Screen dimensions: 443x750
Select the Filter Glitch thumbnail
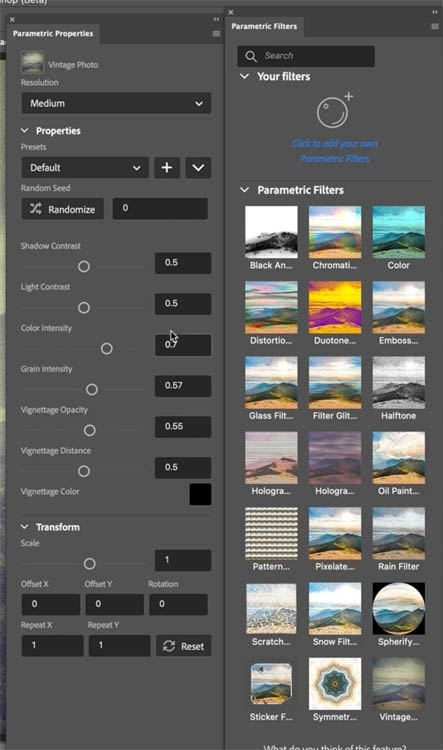tap(335, 383)
